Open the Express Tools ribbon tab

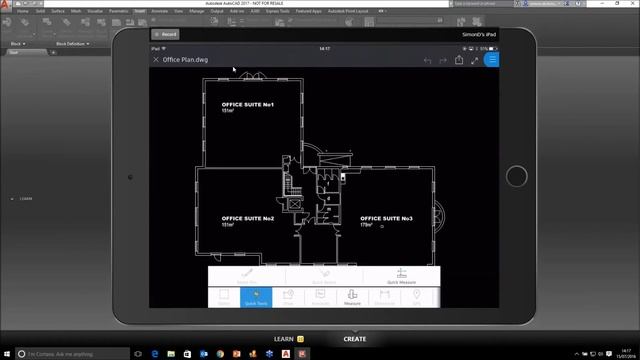(x=278, y=11)
